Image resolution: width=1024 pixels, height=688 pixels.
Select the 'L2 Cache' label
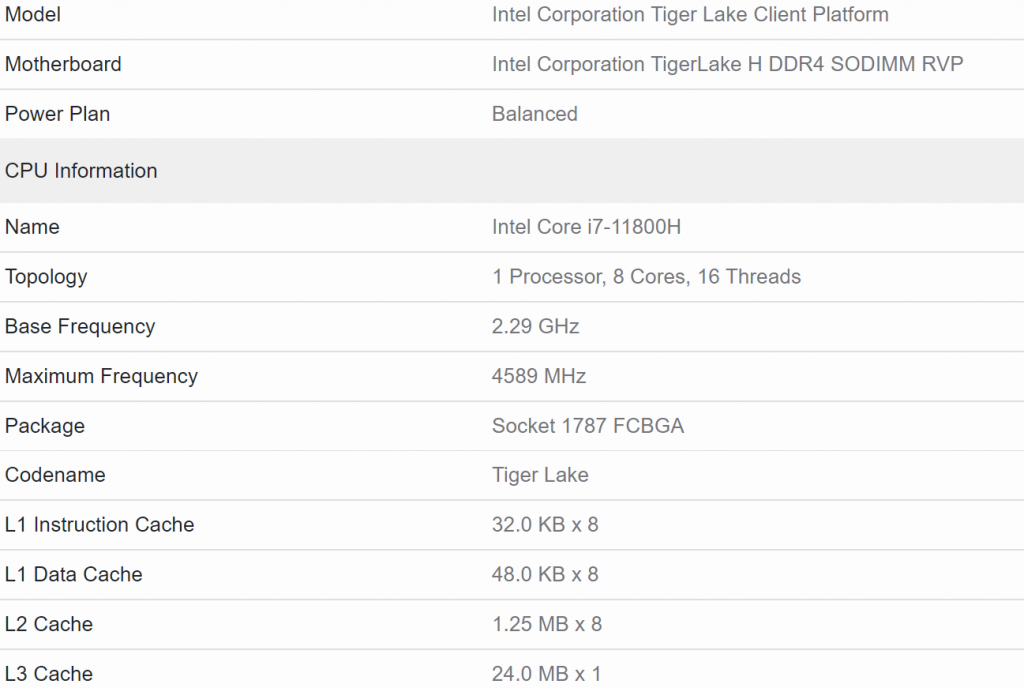49,624
